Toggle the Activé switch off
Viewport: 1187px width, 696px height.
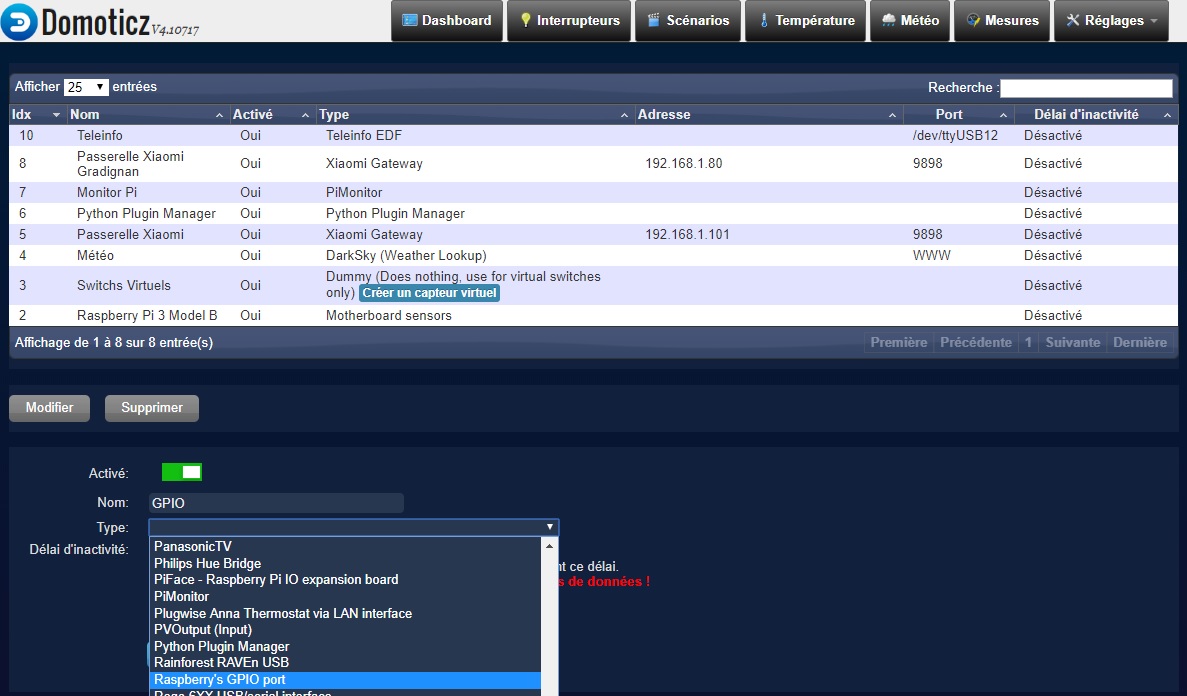click(x=182, y=472)
